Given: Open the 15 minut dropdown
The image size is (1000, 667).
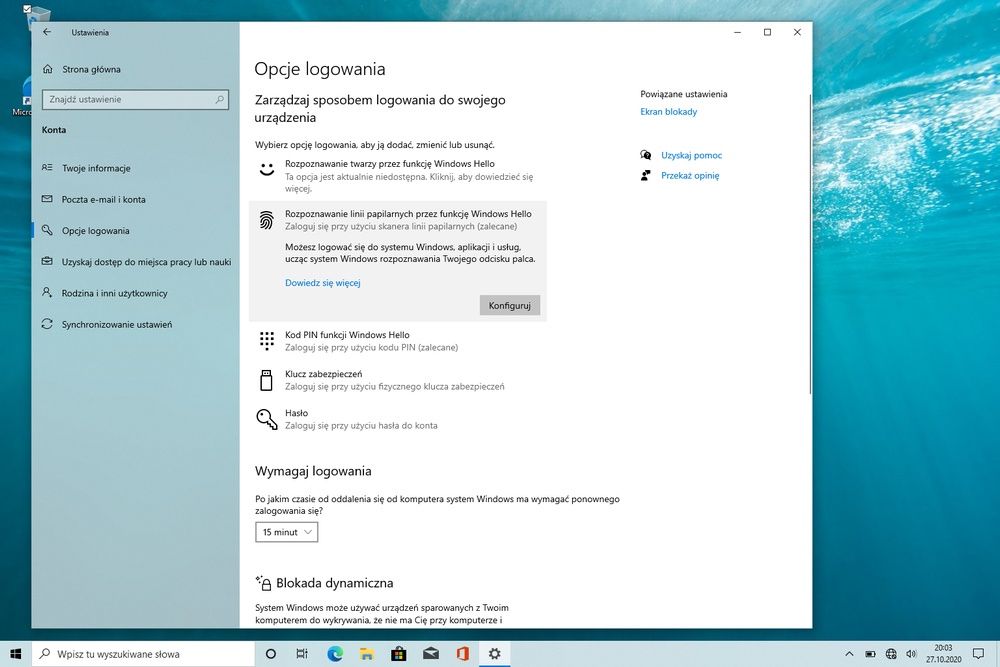Looking at the screenshot, I should (286, 532).
